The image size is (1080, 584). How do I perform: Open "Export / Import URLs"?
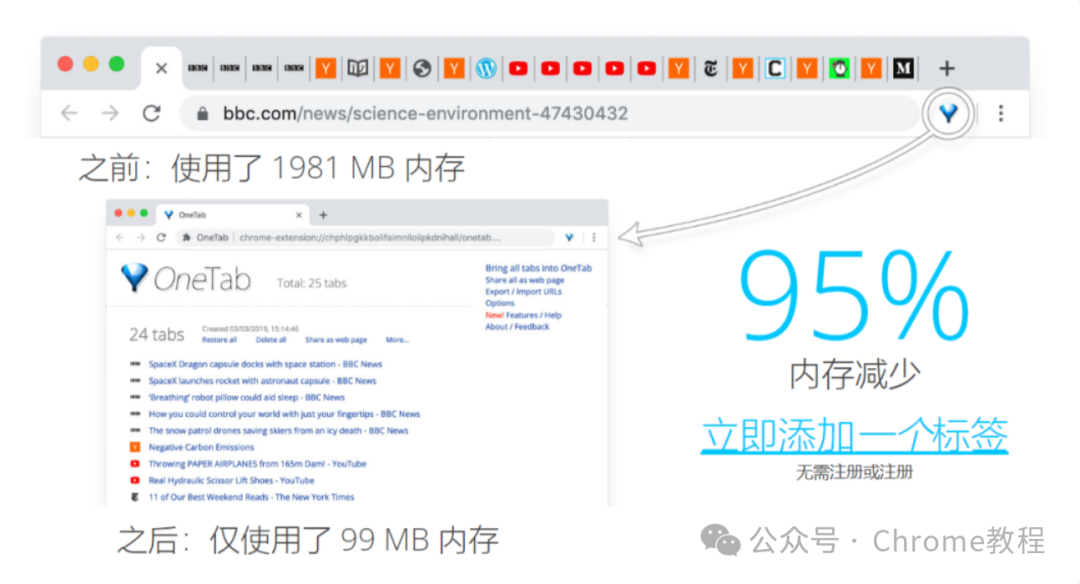(x=523, y=291)
